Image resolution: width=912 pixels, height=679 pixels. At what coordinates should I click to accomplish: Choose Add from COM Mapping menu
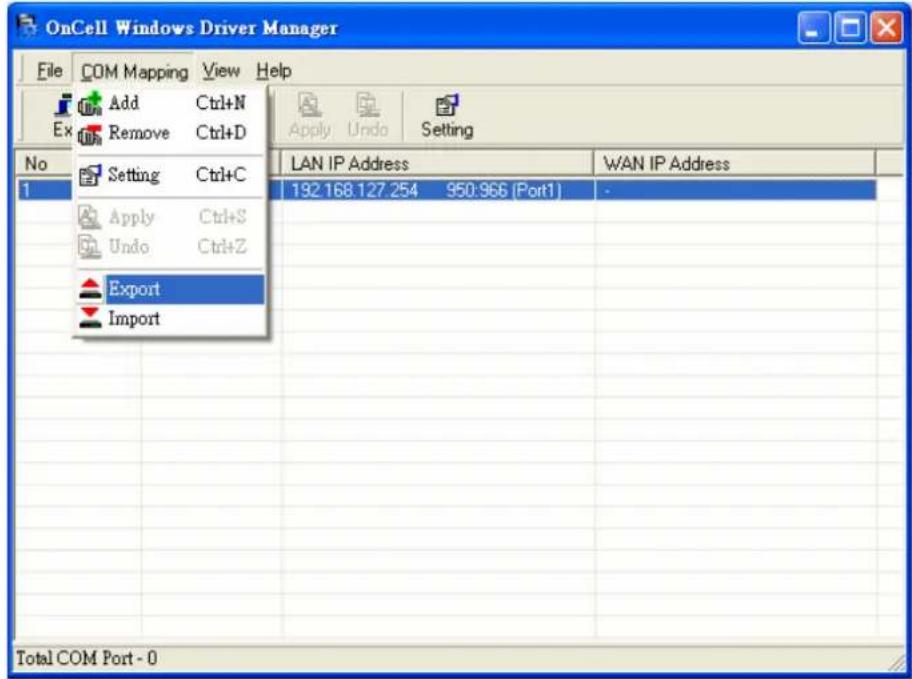(170, 104)
